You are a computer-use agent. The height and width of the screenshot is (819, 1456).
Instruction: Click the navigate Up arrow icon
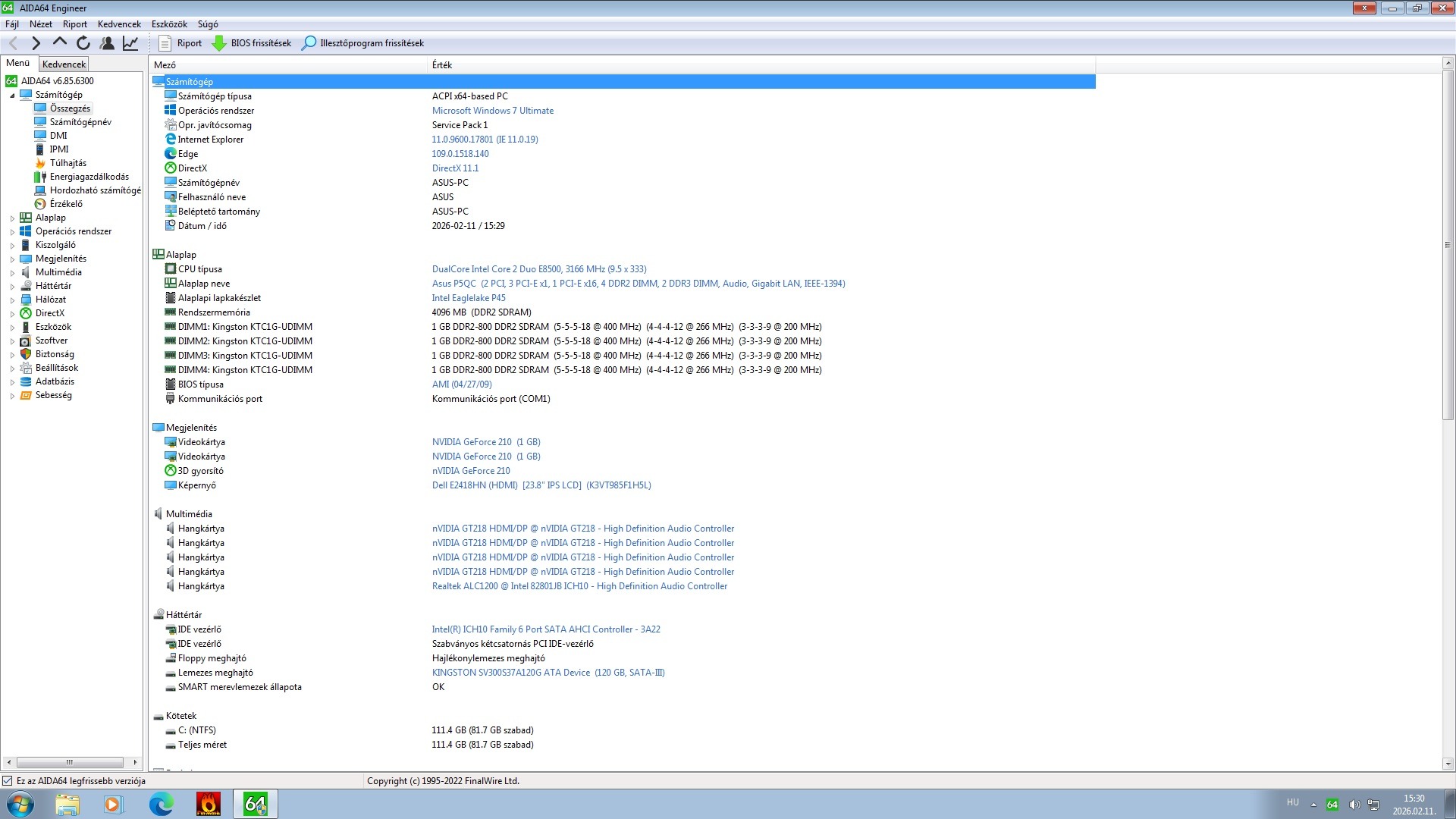[60, 43]
